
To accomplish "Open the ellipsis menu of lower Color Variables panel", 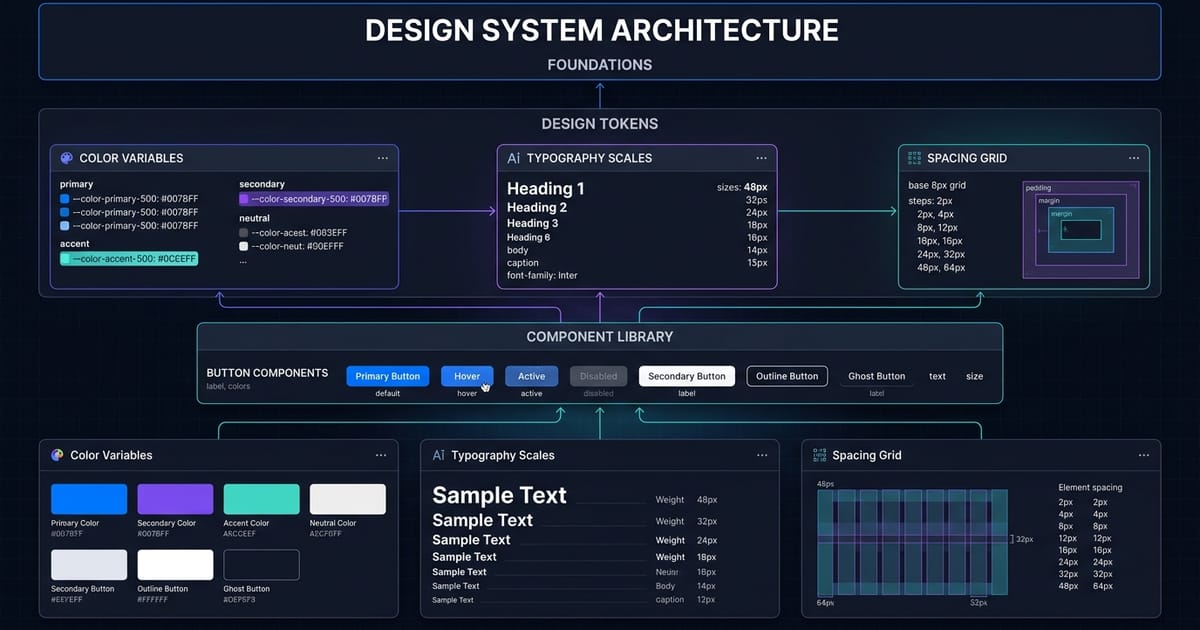I will click(381, 455).
